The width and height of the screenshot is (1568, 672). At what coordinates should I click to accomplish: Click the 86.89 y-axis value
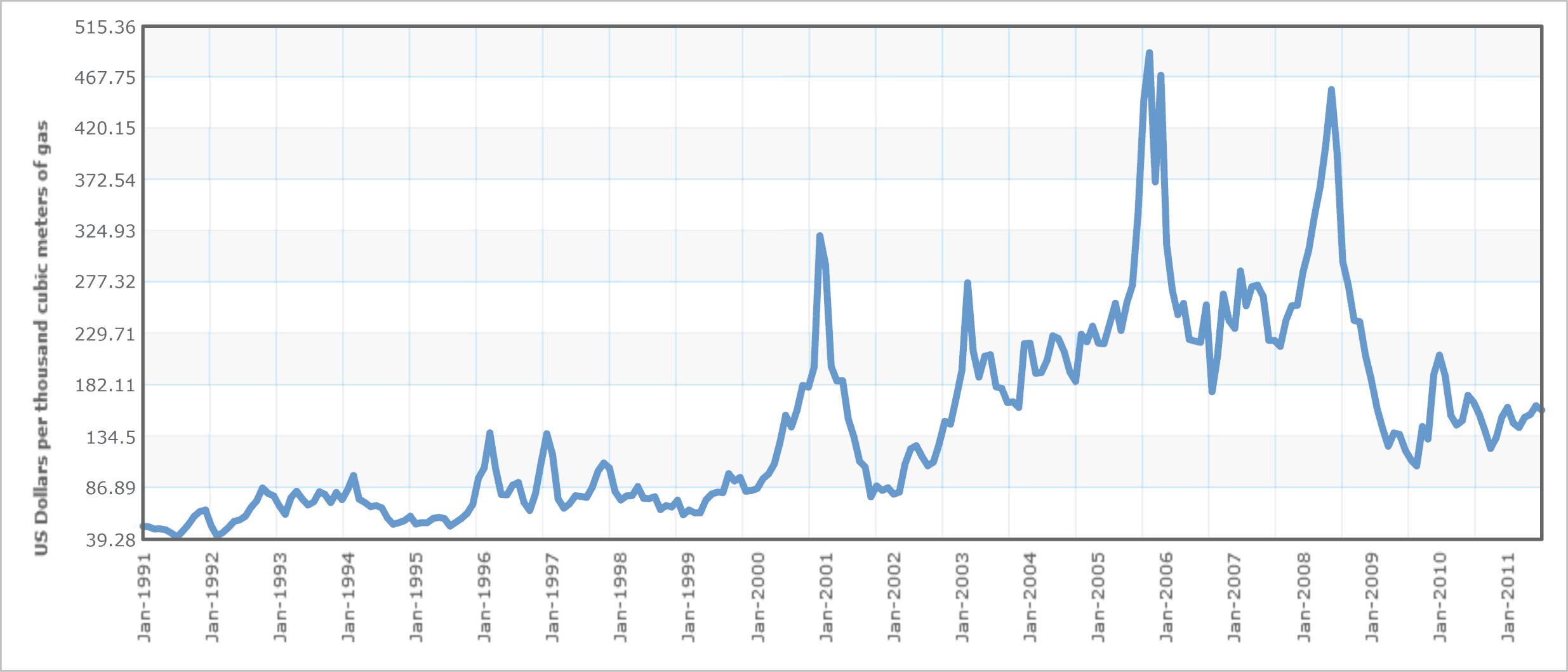[111, 488]
